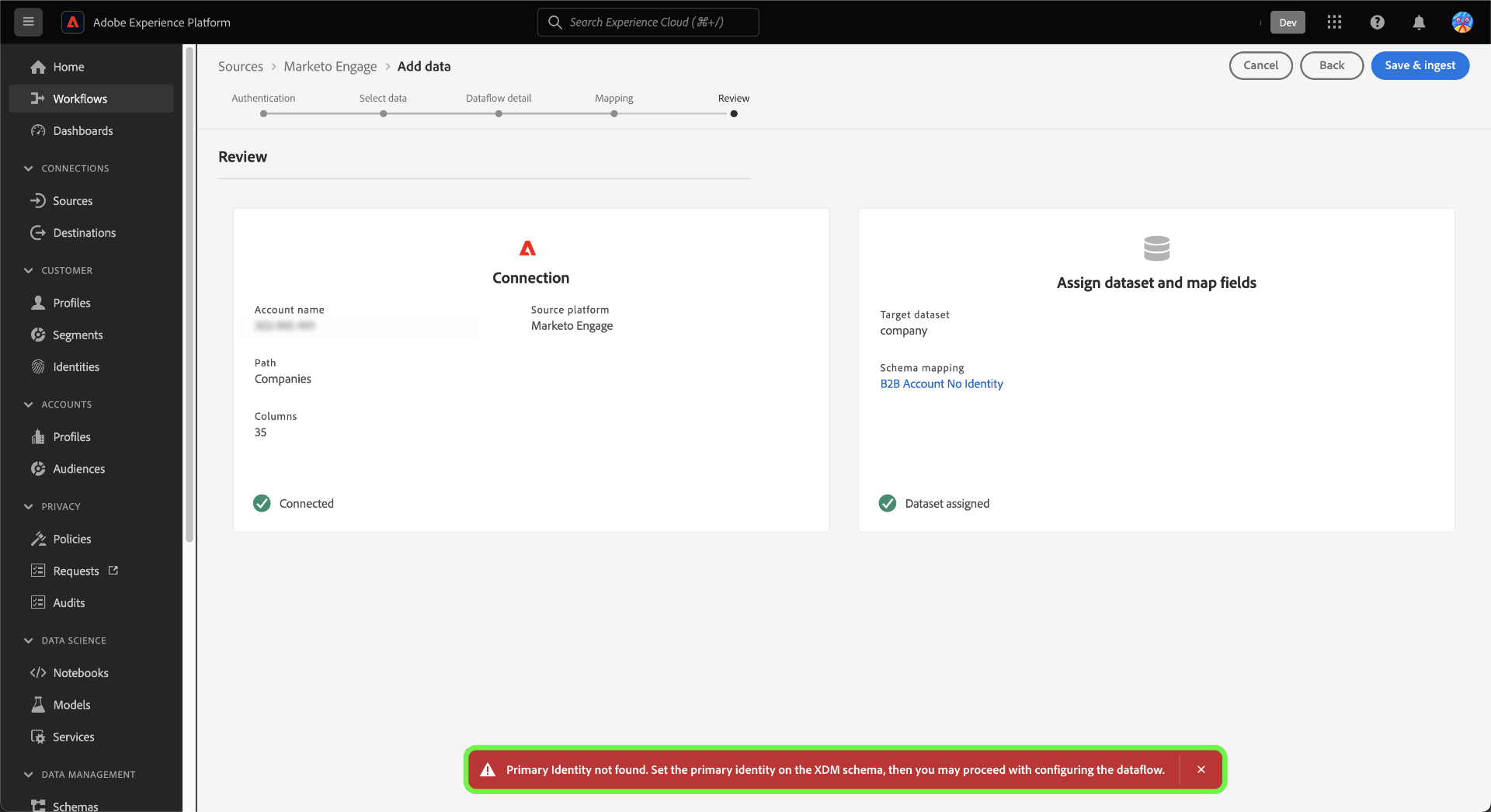Click the Services gear icon
Viewport: 1491px width, 812px height.
coord(38,737)
